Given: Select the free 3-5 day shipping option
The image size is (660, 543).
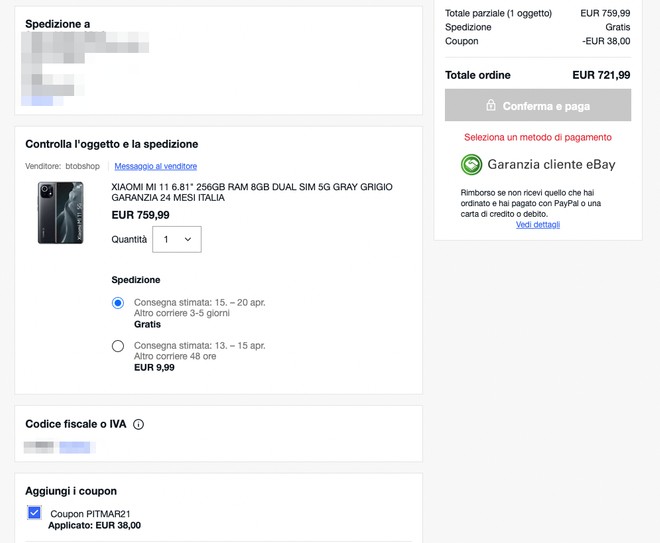Looking at the screenshot, I should (x=118, y=302).
